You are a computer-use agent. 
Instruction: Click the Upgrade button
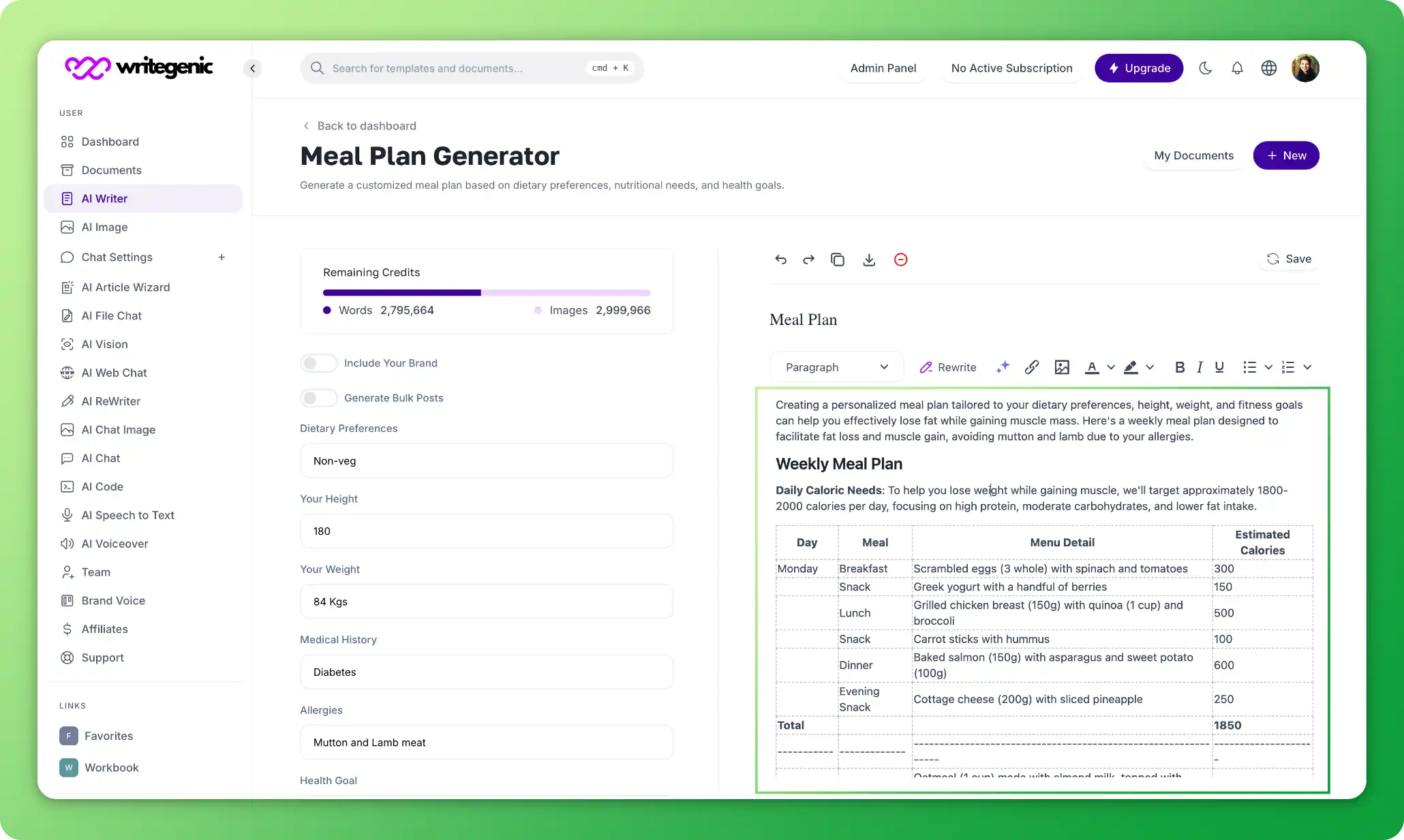[x=1139, y=67]
